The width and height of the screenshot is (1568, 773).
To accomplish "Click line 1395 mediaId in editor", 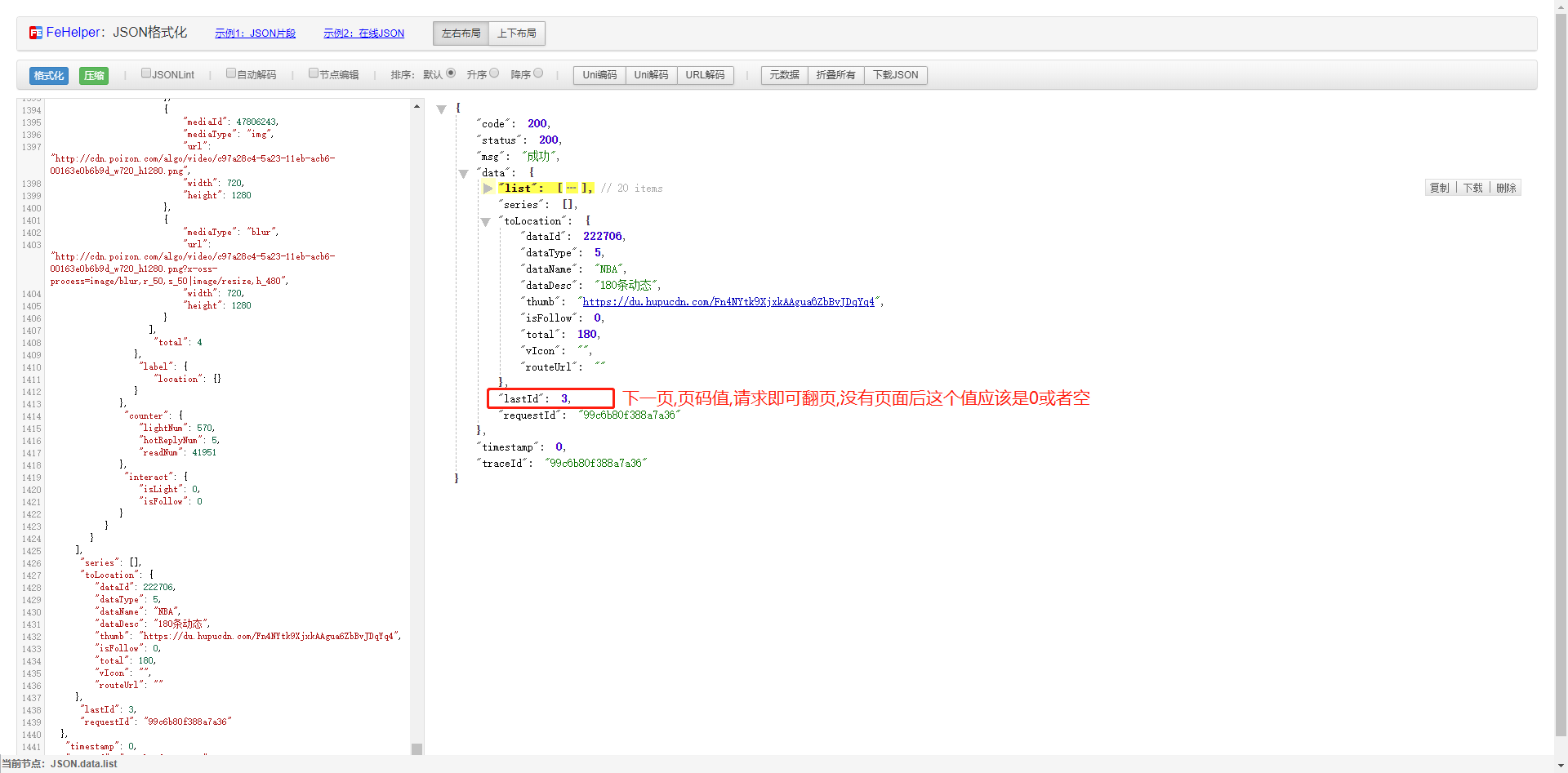I will pos(231,122).
